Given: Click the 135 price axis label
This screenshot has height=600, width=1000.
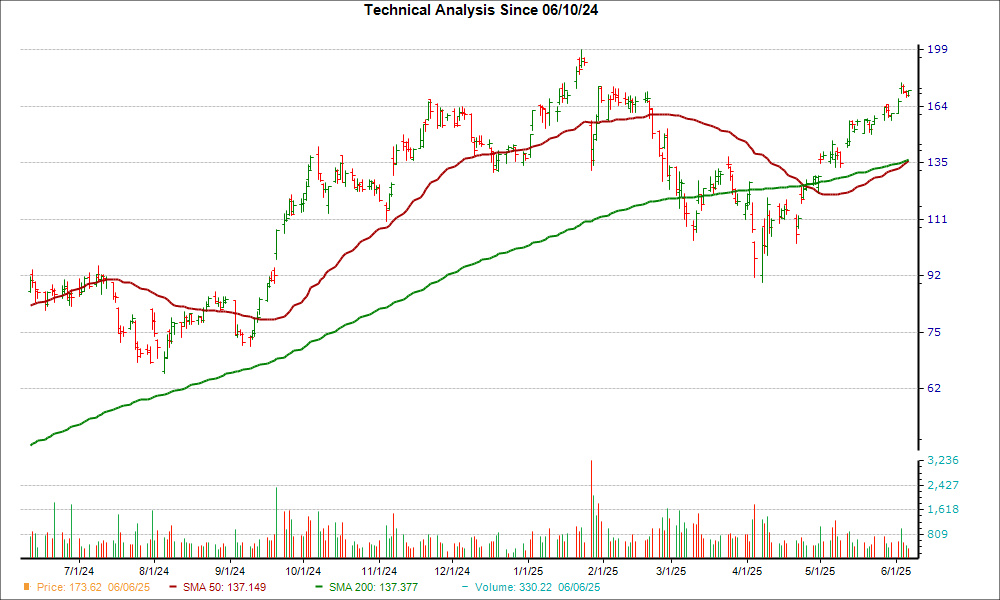Looking at the screenshot, I should point(938,163).
